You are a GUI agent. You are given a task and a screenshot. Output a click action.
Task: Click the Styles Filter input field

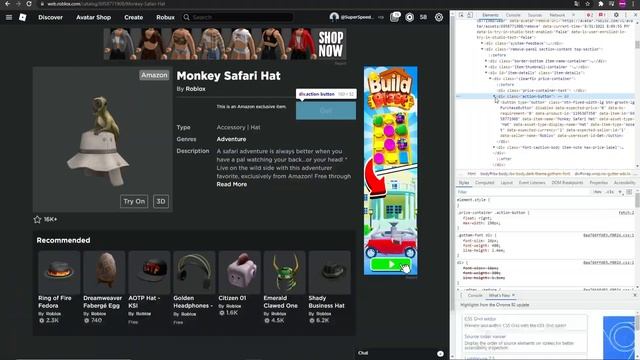(x=524, y=192)
